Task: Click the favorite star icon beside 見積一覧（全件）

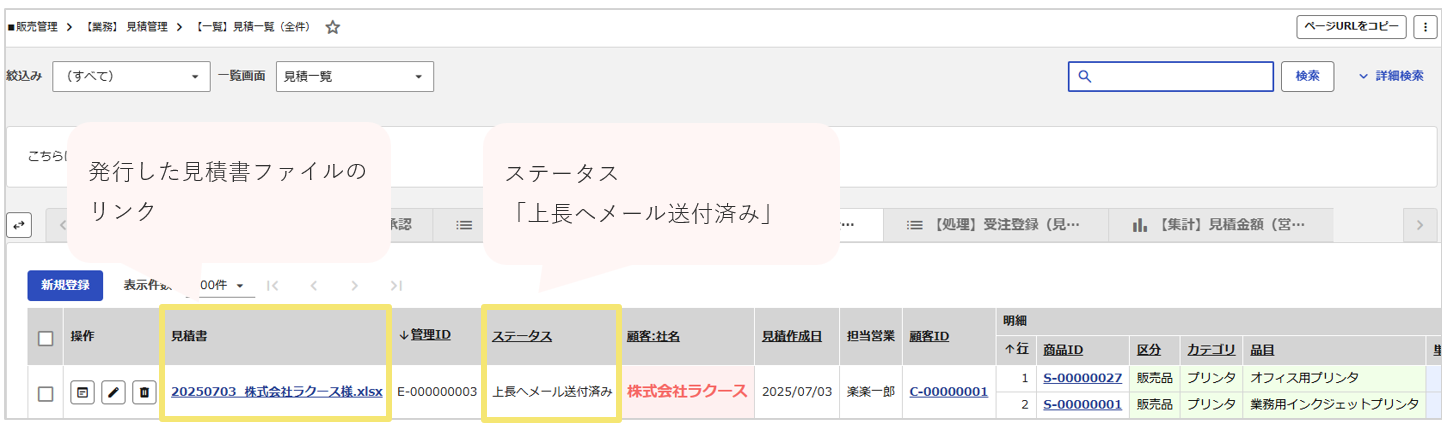Action: click(x=333, y=28)
